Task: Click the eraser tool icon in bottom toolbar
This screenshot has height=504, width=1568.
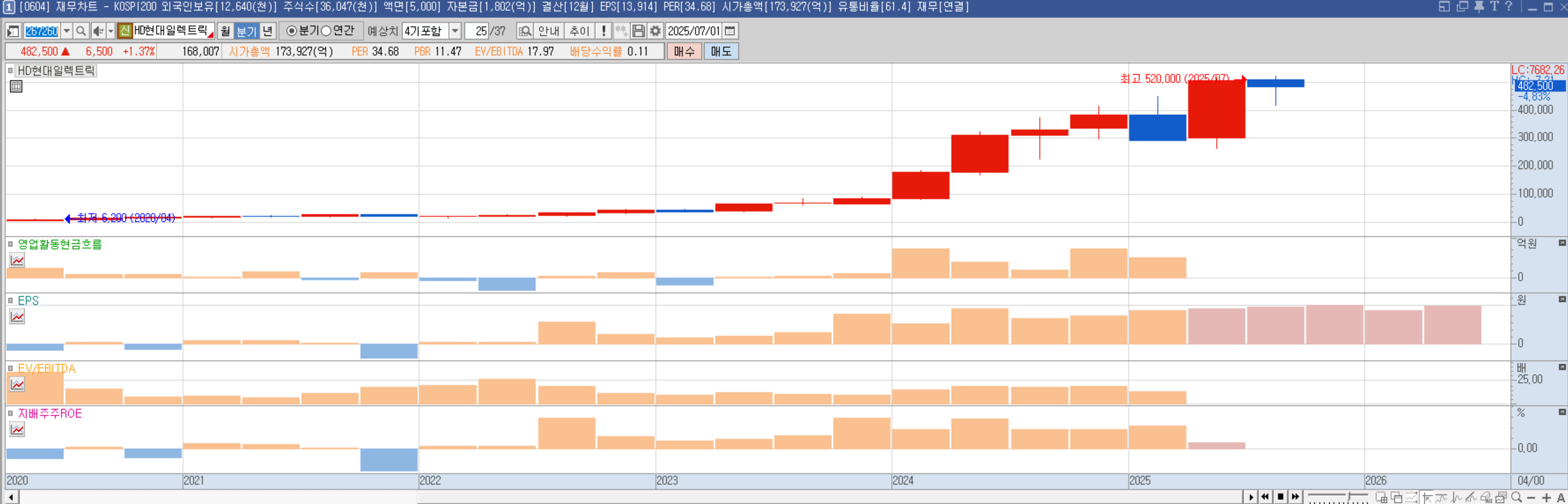Action: pos(1486,498)
